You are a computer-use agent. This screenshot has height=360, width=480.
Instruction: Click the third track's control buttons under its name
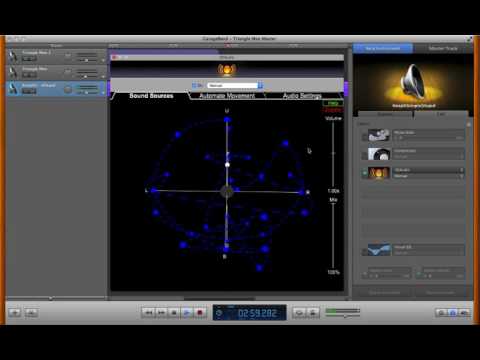(29, 91)
